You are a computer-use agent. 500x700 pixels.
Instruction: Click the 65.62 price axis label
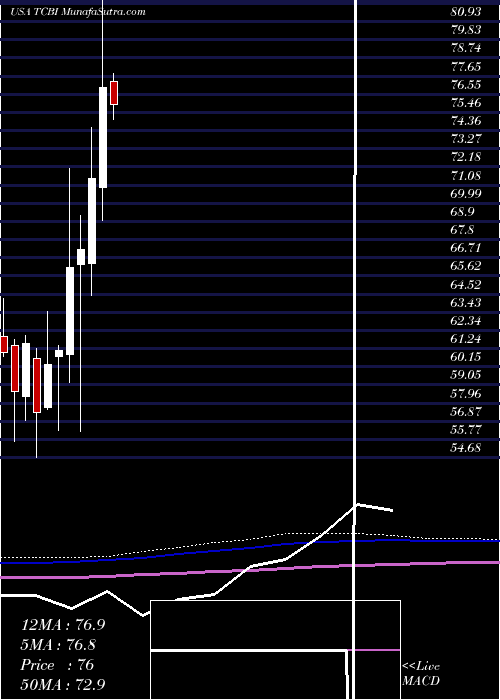466,266
